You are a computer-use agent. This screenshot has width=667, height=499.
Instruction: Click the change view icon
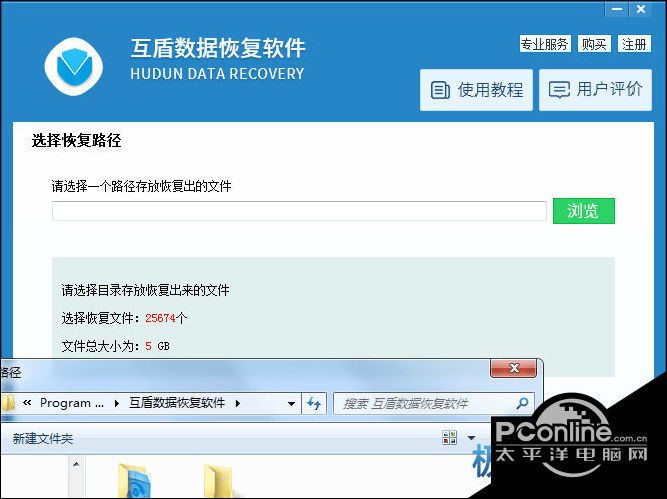[x=450, y=437]
